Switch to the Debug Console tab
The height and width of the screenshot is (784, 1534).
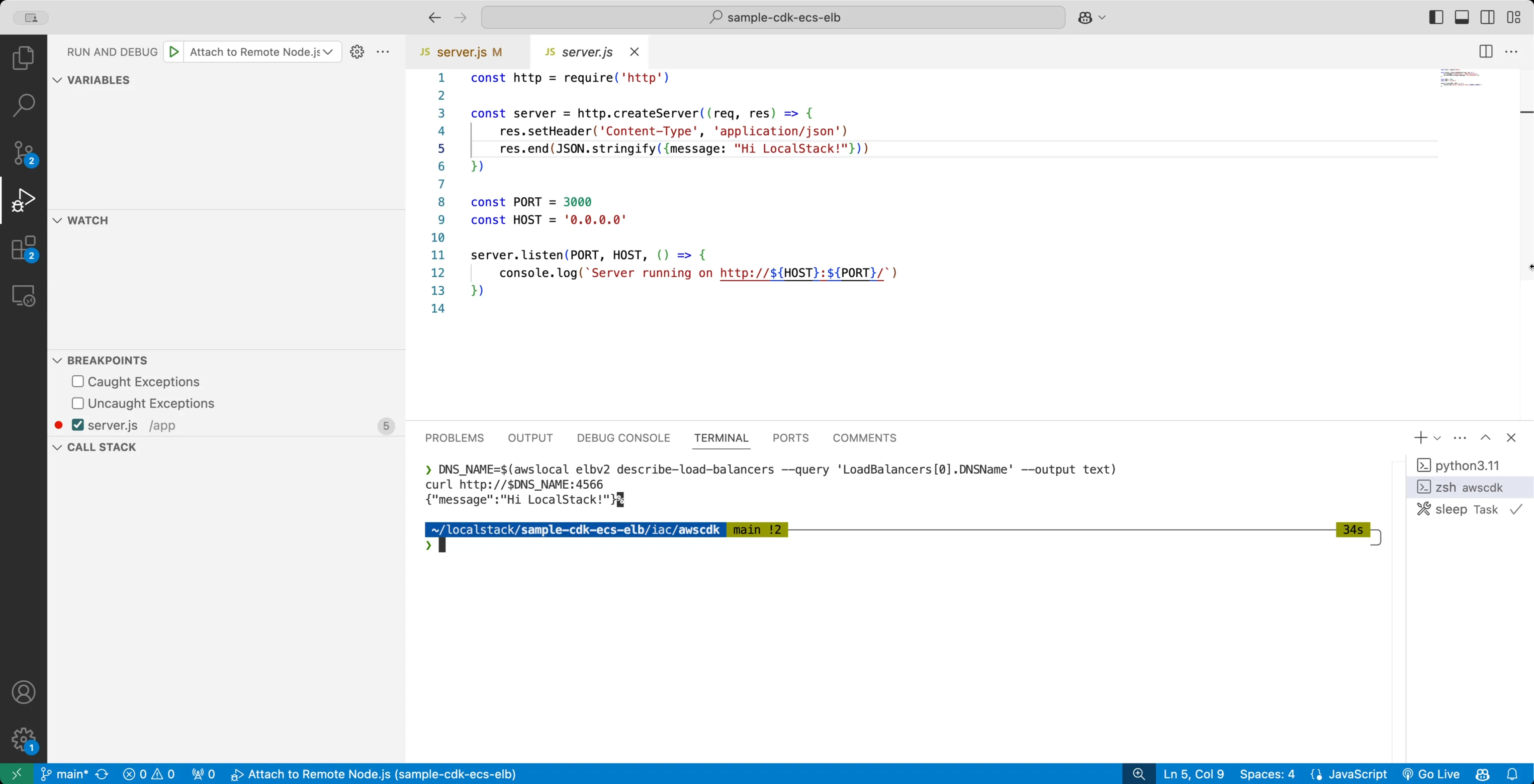click(x=623, y=438)
